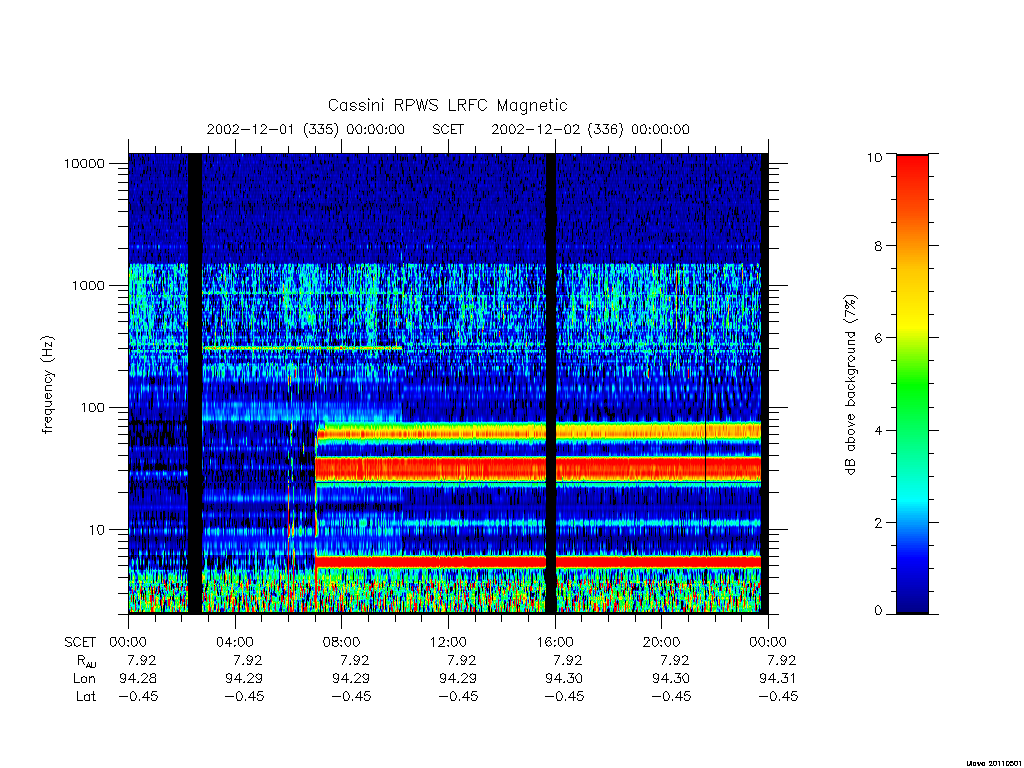Select the start date "2002-12-01 (335) 00:00:00"
Image resolution: width=1024 pixels, height=768 pixels.
click(306, 129)
